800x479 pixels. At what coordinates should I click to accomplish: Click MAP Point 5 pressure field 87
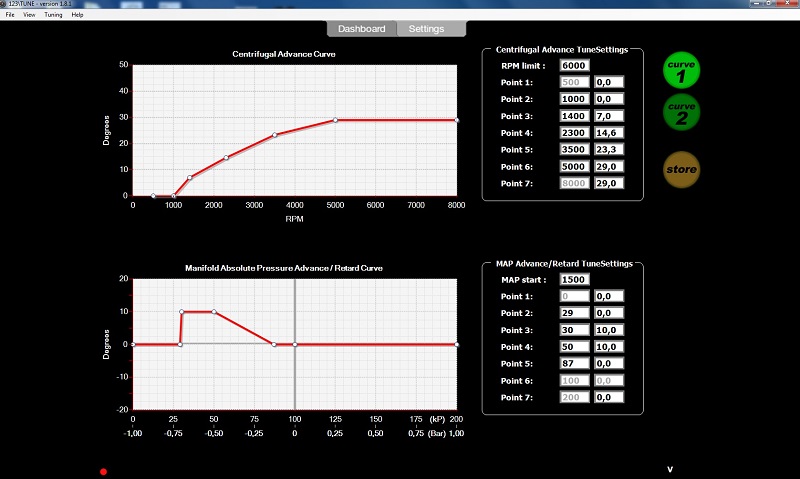574,364
